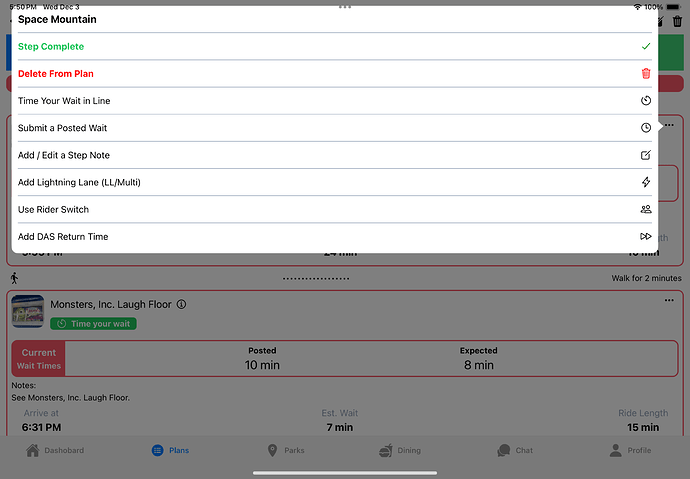690x479 pixels.
Task: Tap the clock icon for Submit Posted Wait
Action: pyautogui.click(x=645, y=128)
